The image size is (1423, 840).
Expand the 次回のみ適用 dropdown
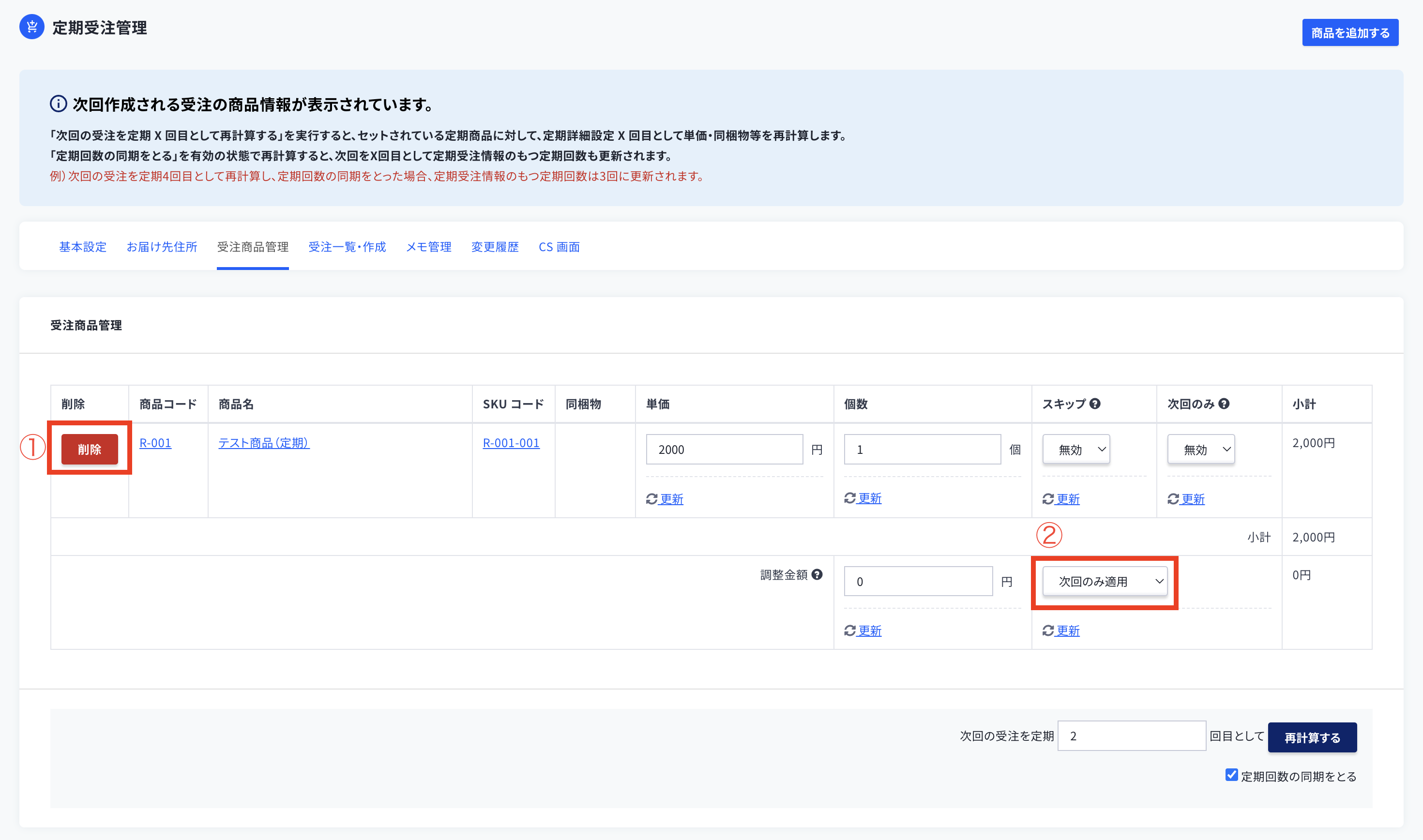pos(1105,581)
